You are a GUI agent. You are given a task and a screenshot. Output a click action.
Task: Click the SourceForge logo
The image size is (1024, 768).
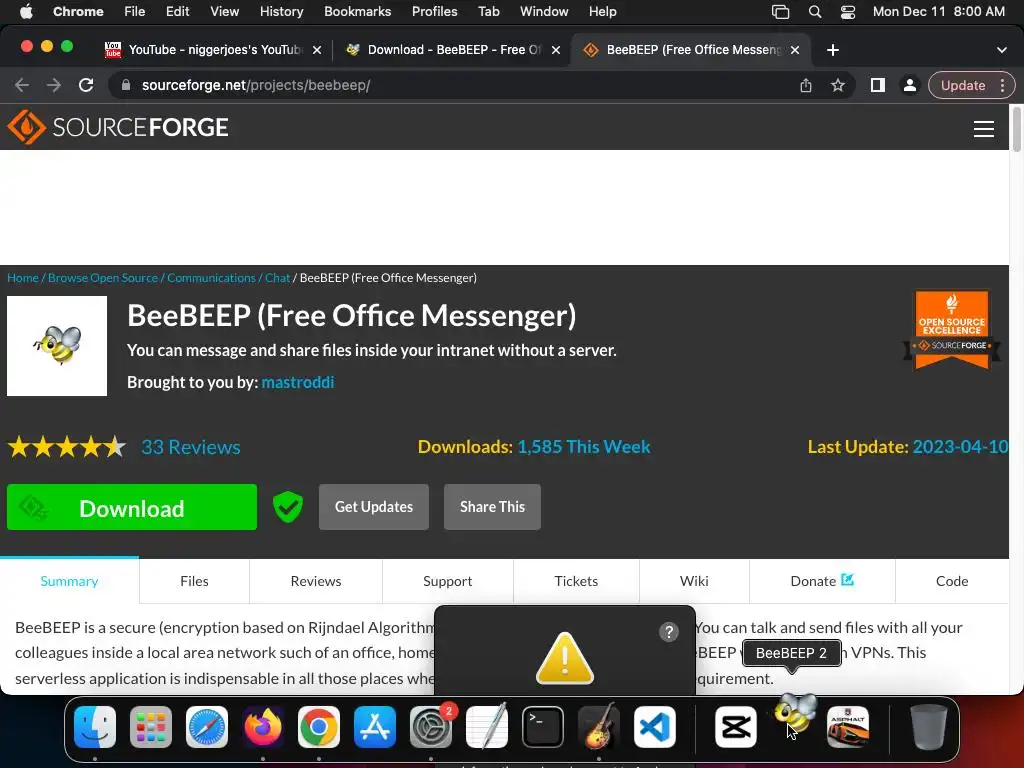(118, 127)
